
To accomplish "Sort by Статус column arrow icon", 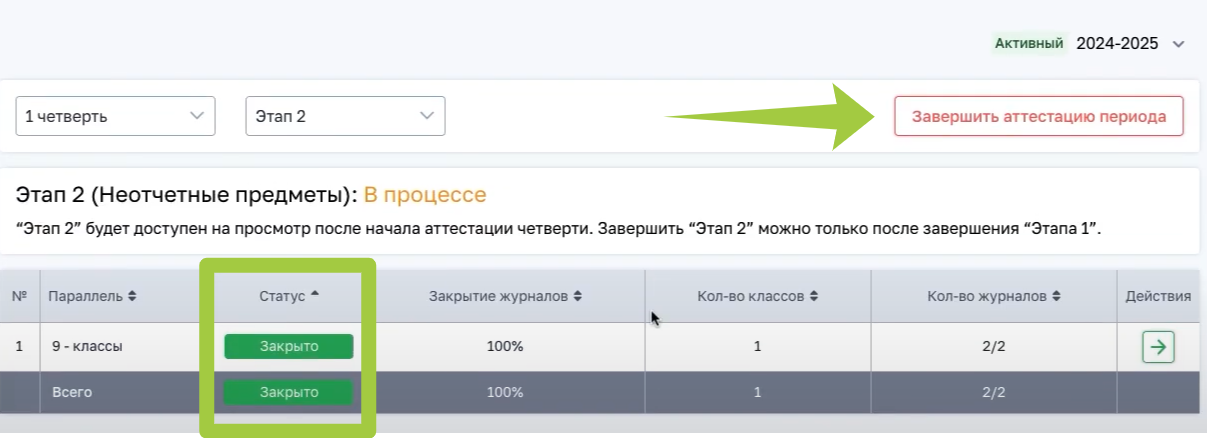I will pos(315,295).
